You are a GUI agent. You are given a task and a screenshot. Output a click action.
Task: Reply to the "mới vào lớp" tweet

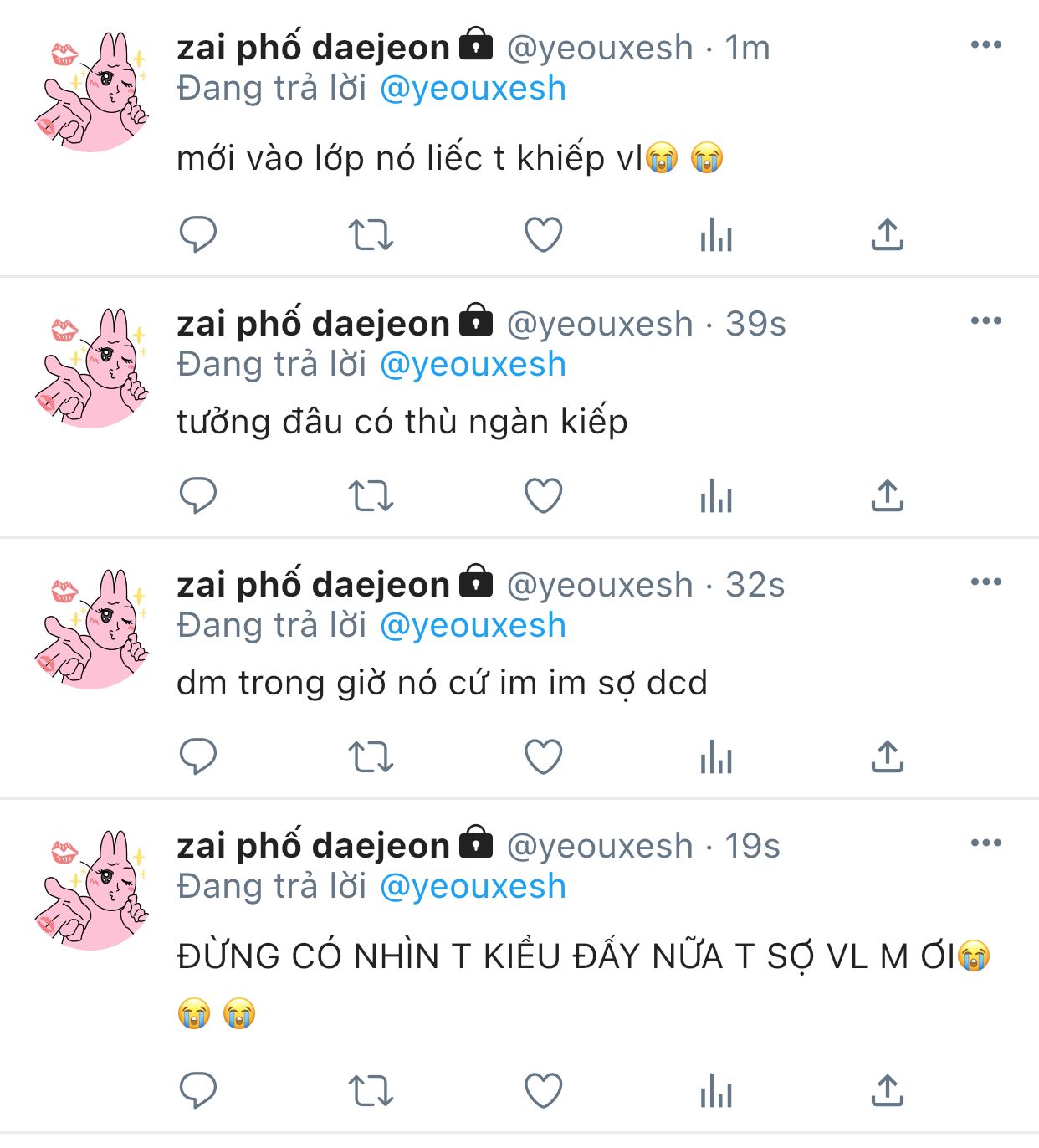point(198,234)
